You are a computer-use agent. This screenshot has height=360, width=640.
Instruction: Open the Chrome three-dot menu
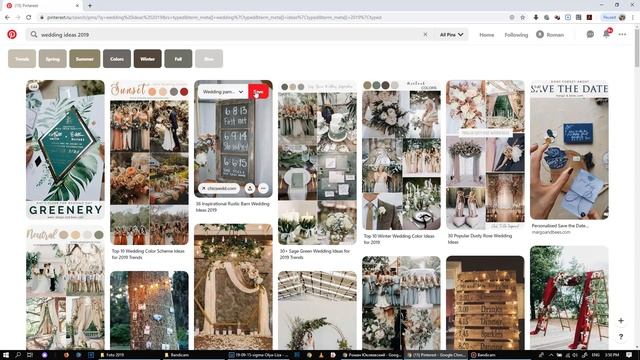tap(633, 18)
